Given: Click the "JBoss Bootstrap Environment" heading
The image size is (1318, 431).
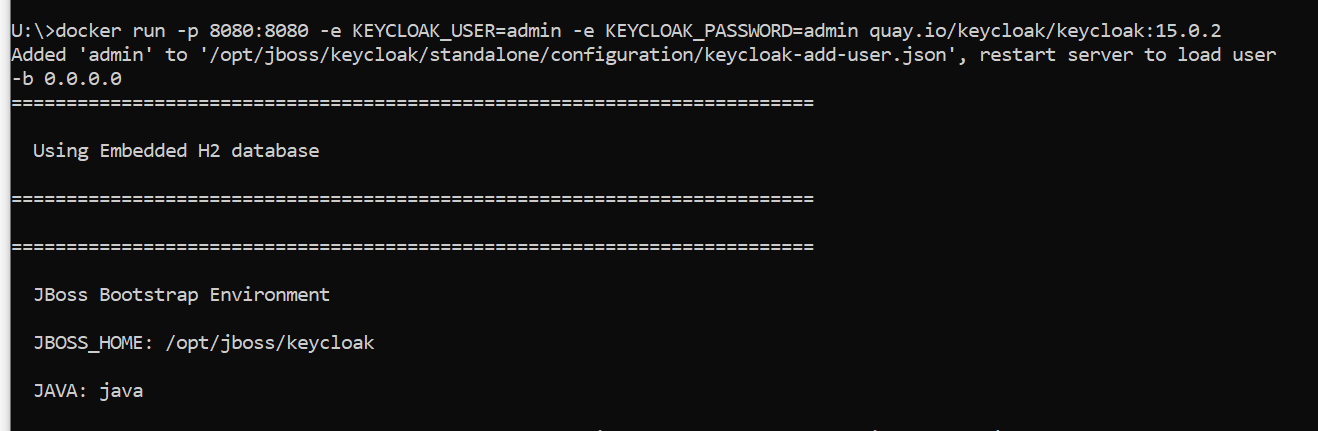Looking at the screenshot, I should (x=181, y=295).
